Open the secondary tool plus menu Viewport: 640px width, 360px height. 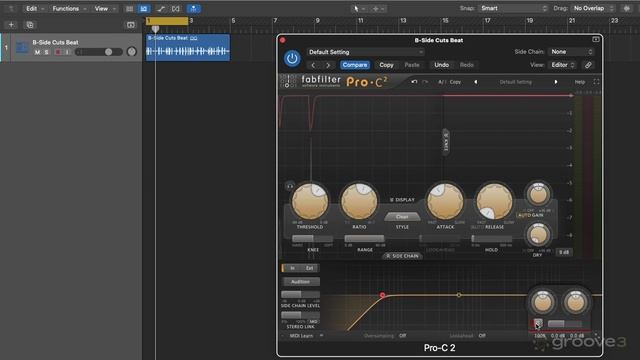coord(378,9)
